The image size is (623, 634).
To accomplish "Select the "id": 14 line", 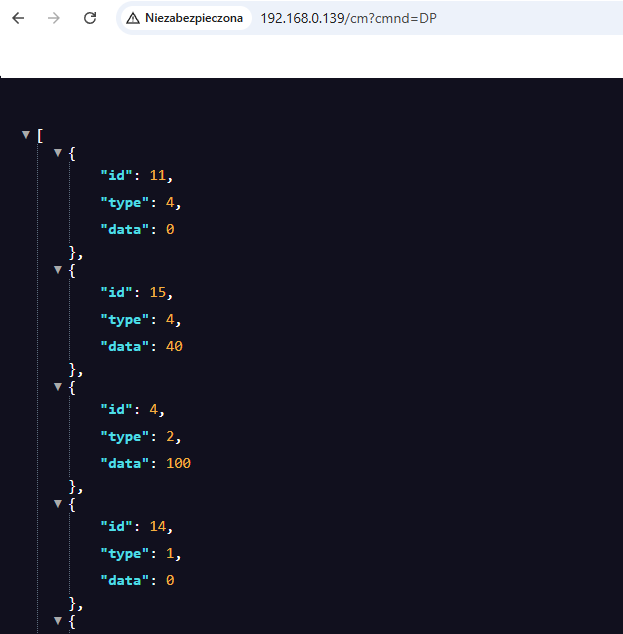I will pos(137,526).
